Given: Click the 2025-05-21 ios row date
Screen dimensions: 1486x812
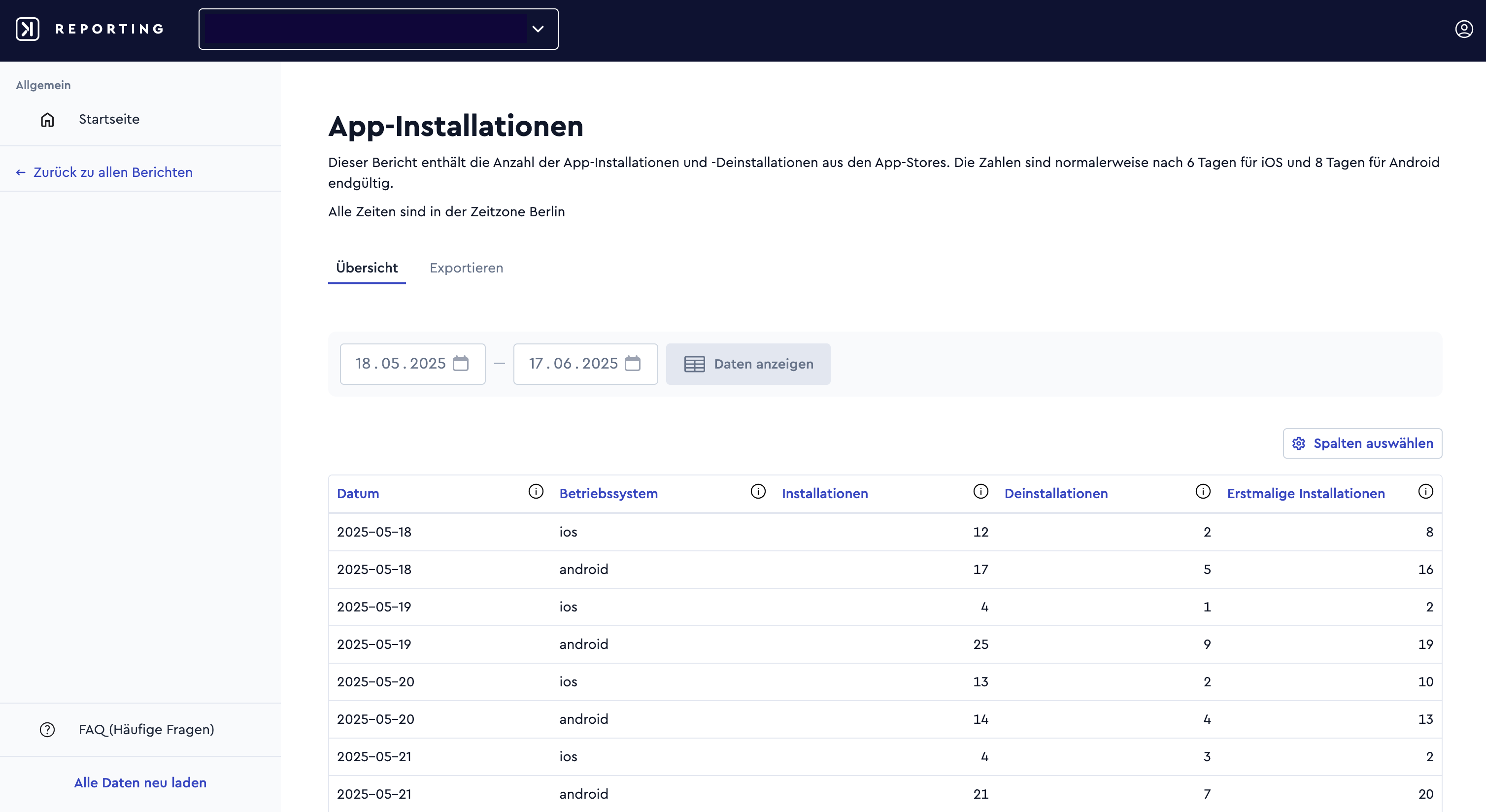Looking at the screenshot, I should pyautogui.click(x=374, y=757).
